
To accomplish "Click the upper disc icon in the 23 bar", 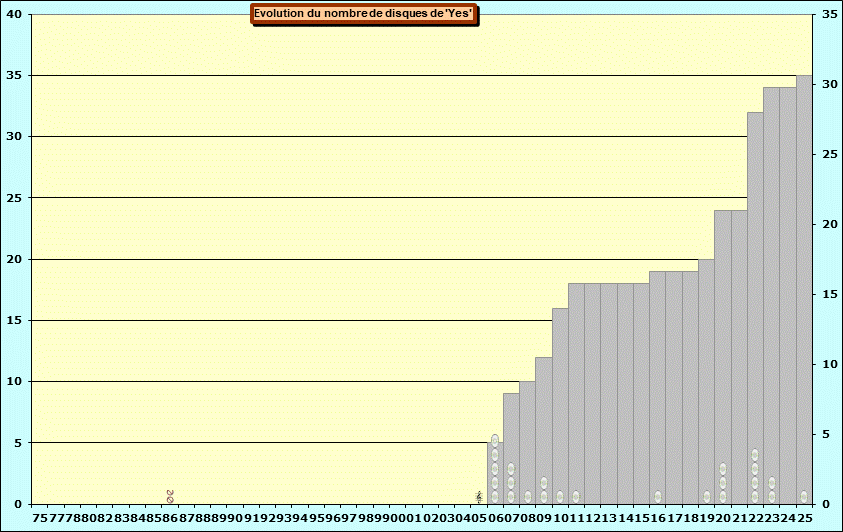I will pos(772,483).
